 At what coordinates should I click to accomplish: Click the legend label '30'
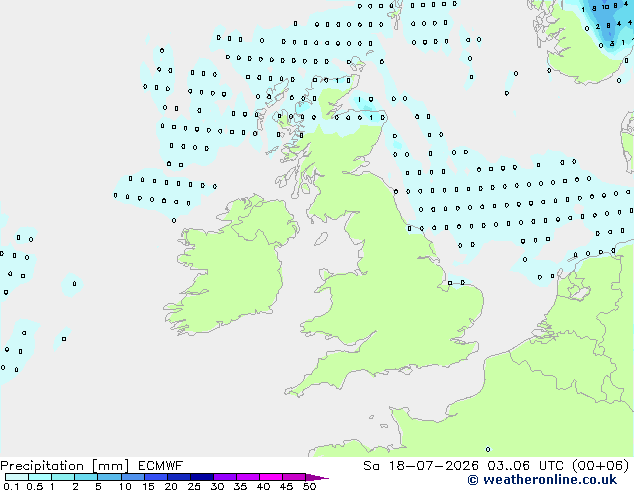click(x=217, y=486)
